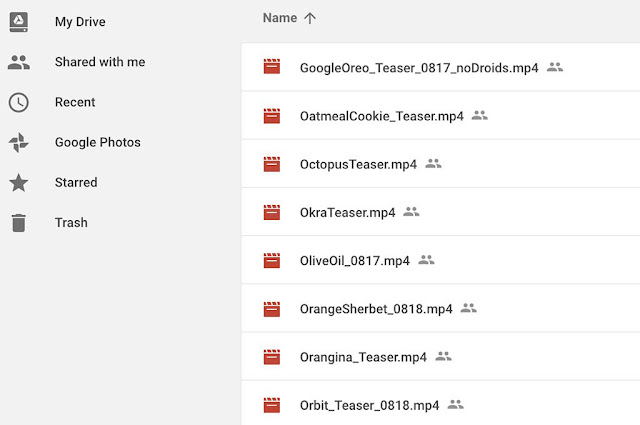Select the Starred star icon
Screen dimensions: 640x425
pyautogui.click(x=19, y=182)
